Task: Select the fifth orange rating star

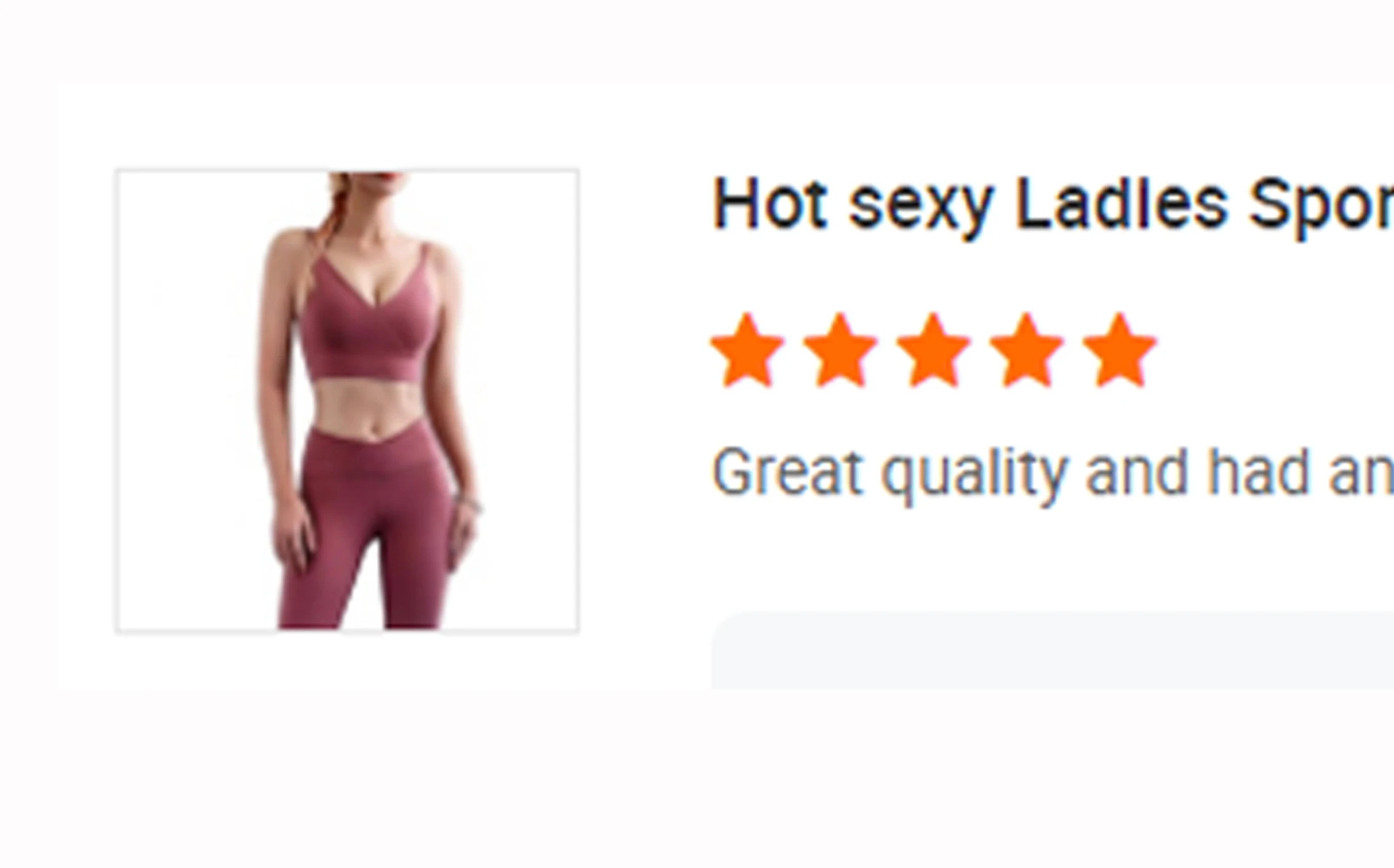Action: coord(1119,351)
